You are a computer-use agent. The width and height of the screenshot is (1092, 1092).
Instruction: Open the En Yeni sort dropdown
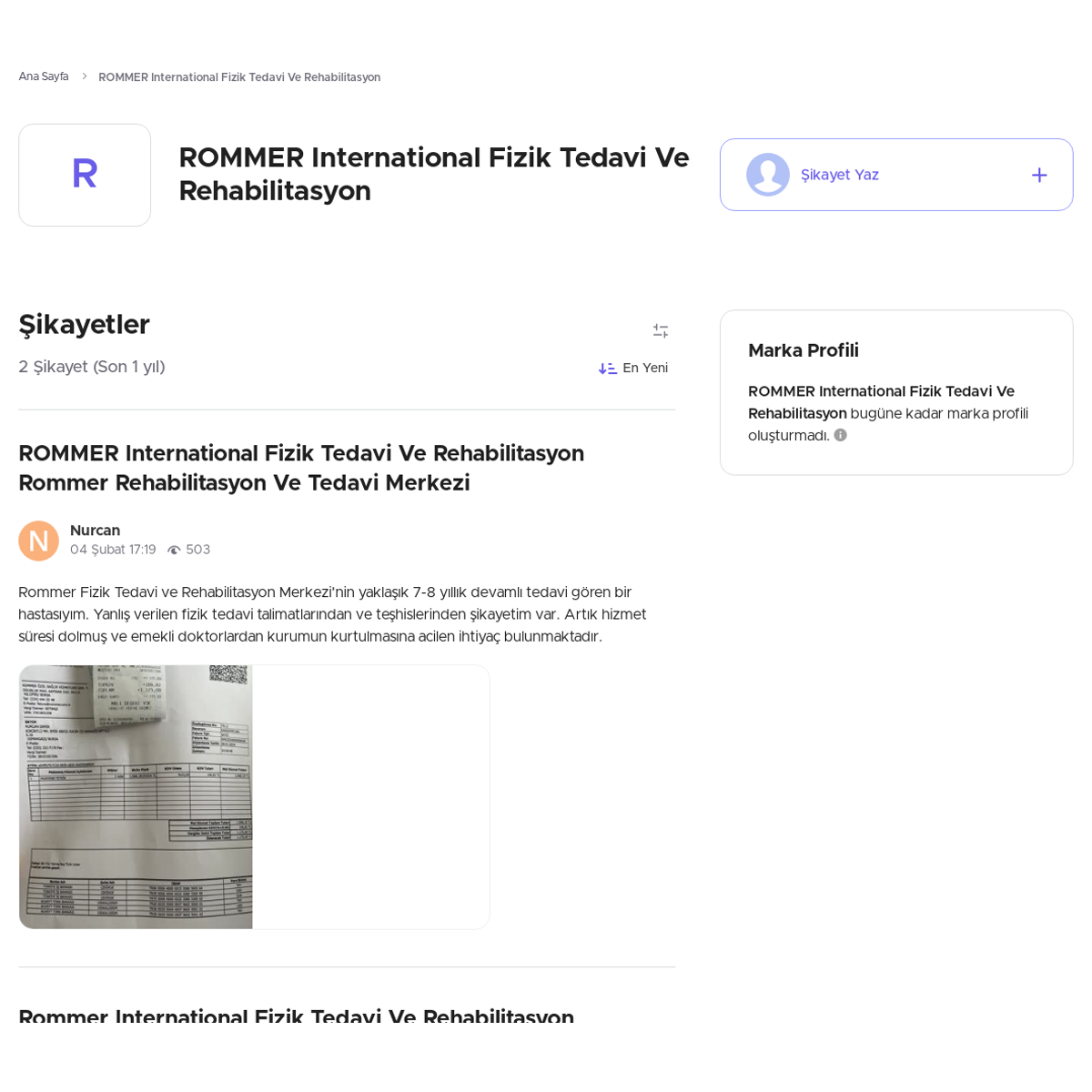click(x=633, y=368)
